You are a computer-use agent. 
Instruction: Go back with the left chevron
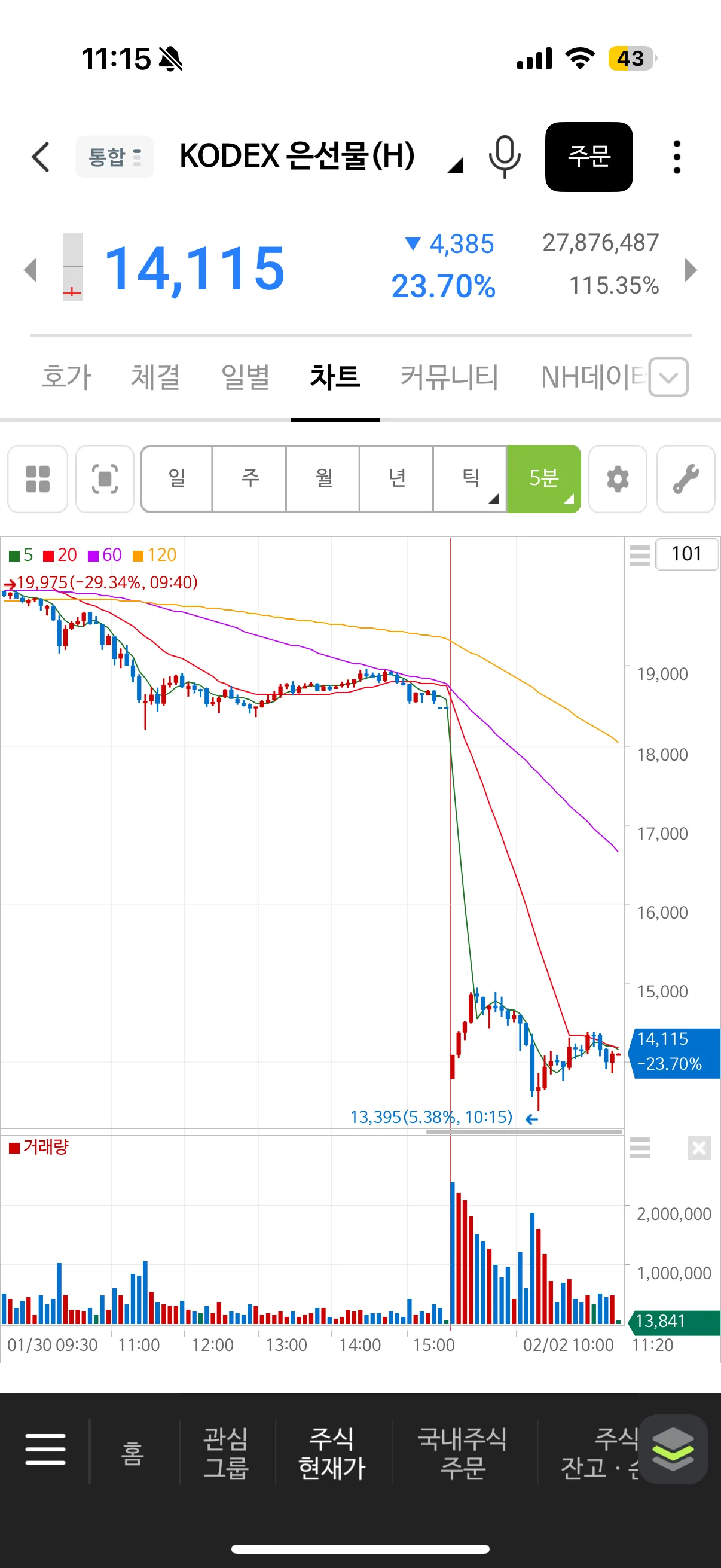tap(40, 157)
